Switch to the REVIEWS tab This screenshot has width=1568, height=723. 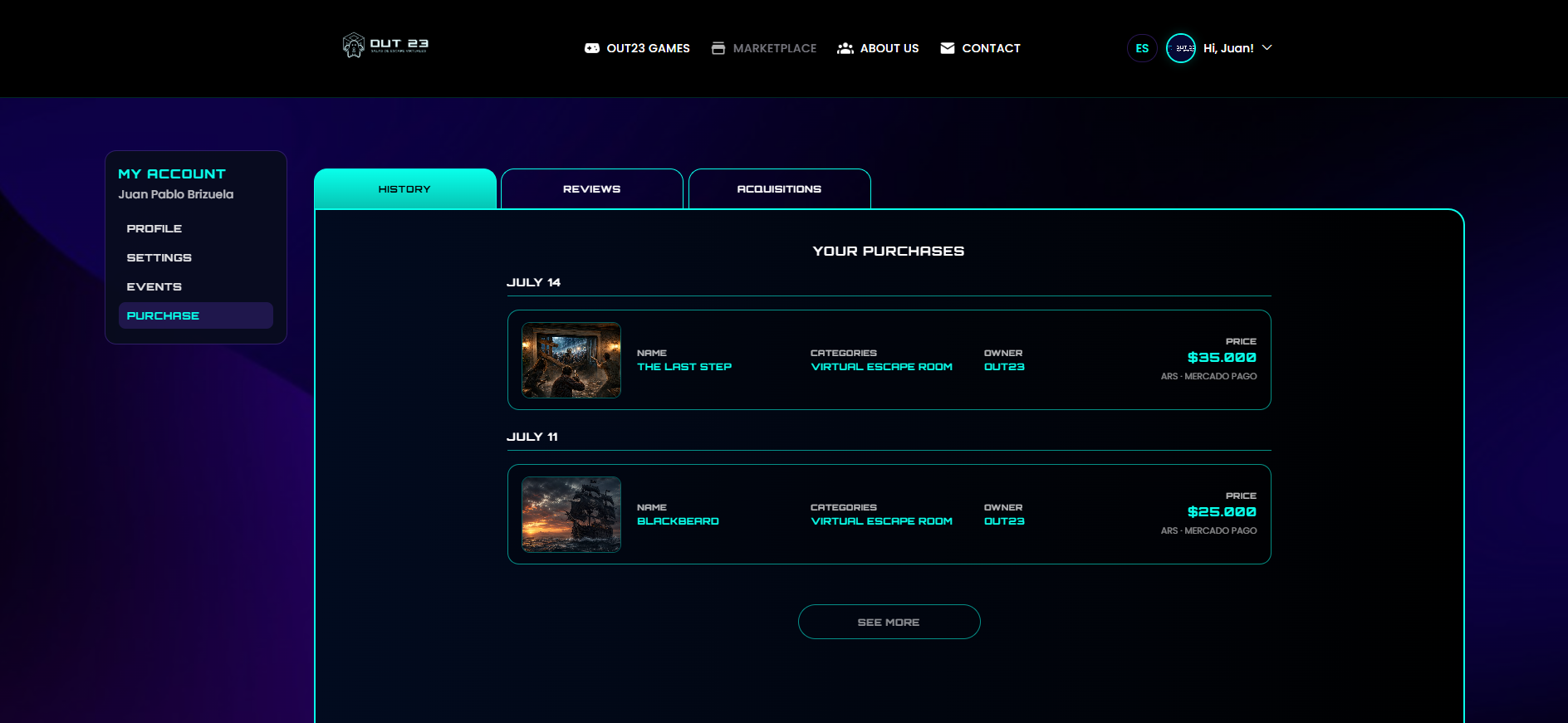tap(592, 188)
